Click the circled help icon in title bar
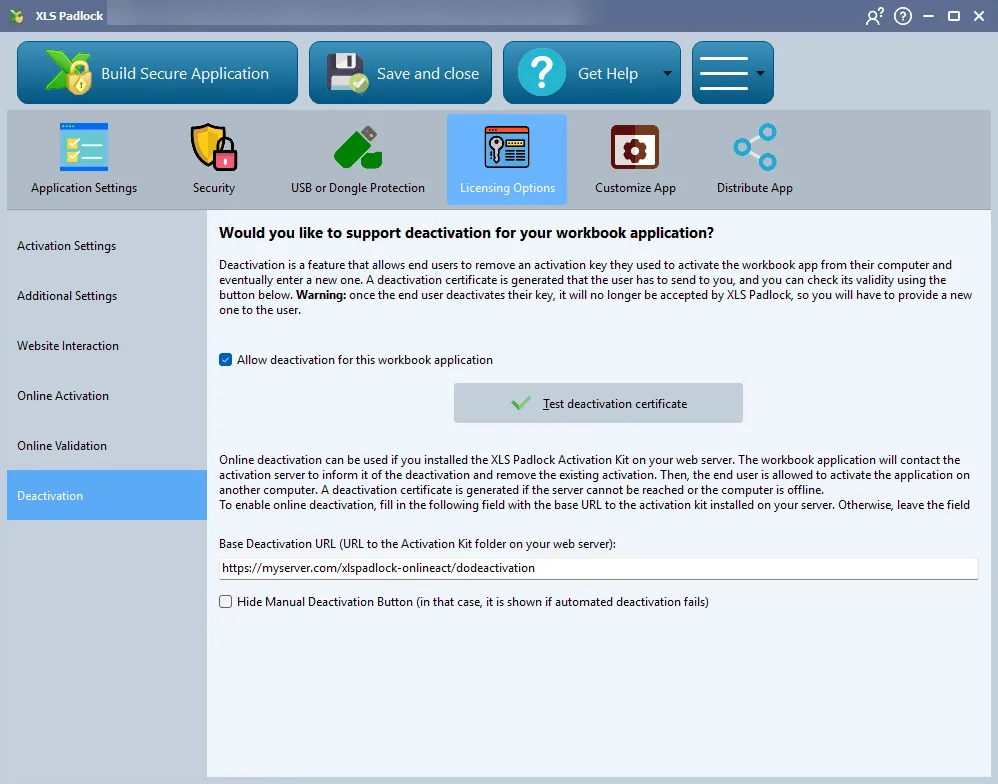The image size is (998, 784). point(903,16)
